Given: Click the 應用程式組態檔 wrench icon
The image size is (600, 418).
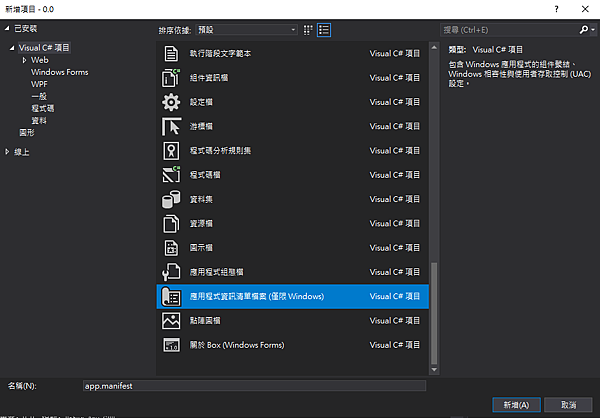Looking at the screenshot, I should click(x=171, y=272).
